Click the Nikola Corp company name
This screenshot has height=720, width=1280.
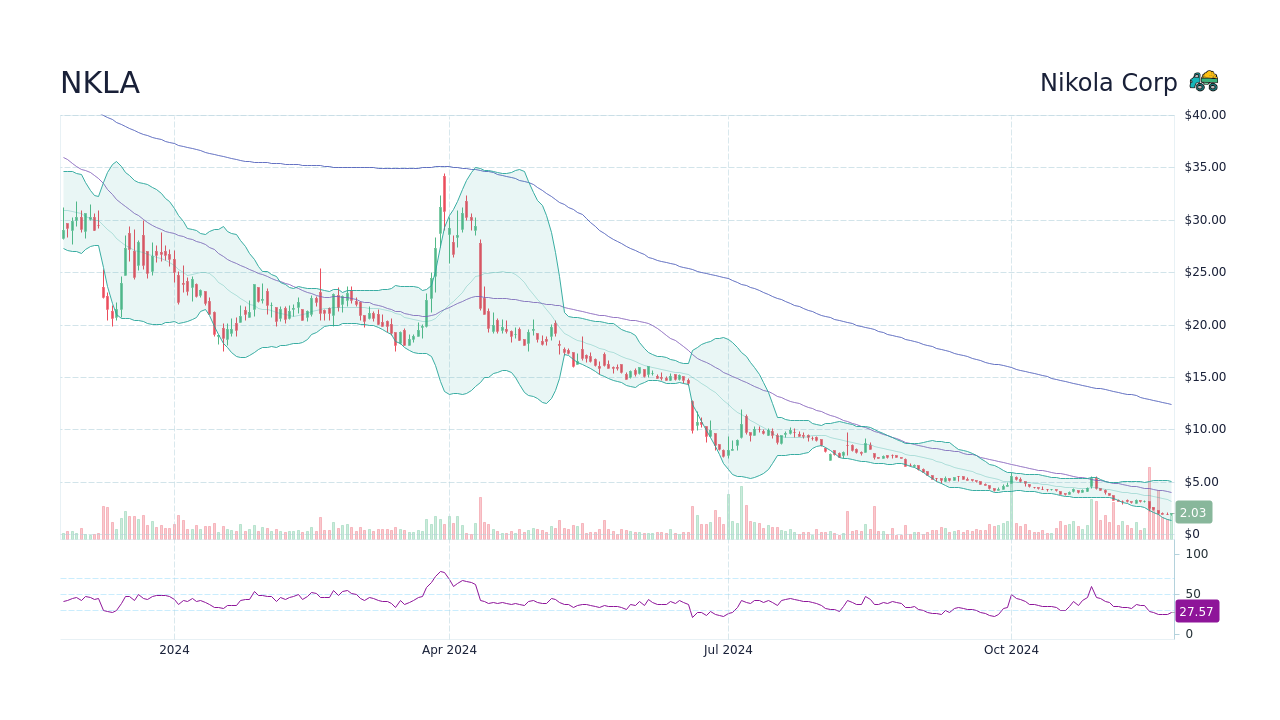pyautogui.click(x=1108, y=83)
